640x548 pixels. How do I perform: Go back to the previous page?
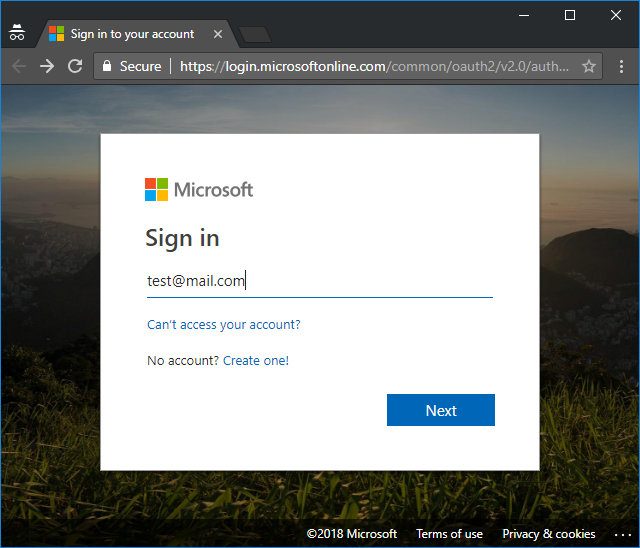18,66
